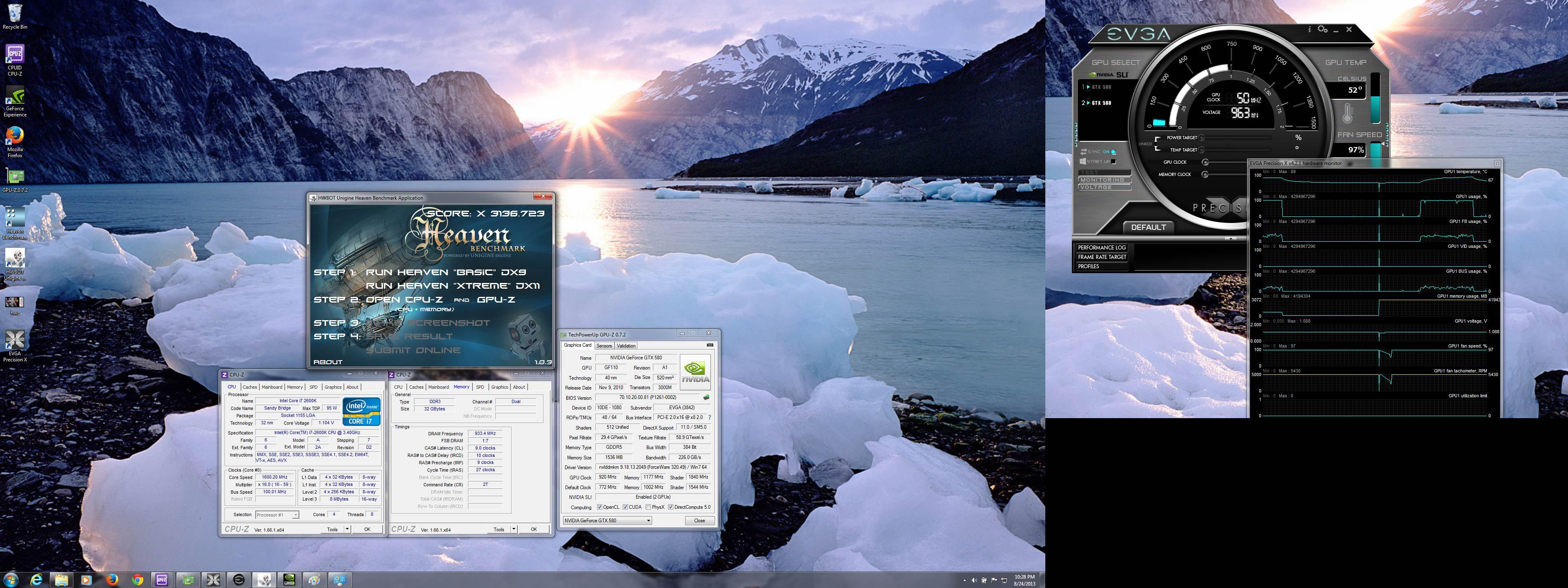Open HWBOT Unigine desktop shortcut
Screen dimensions: 1568x588
(x=15, y=264)
